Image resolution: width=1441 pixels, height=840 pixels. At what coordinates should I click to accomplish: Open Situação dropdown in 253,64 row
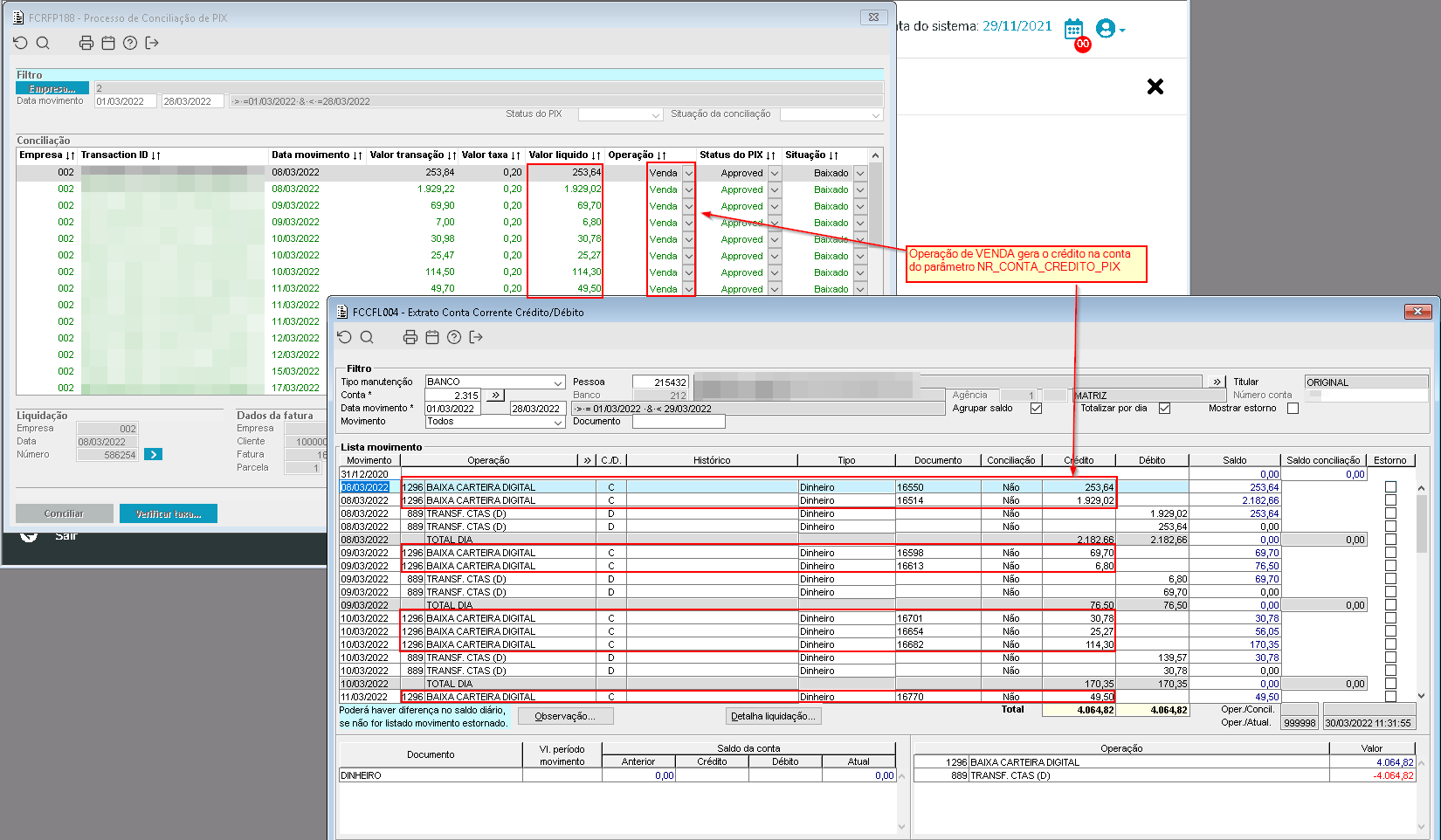[x=859, y=173]
